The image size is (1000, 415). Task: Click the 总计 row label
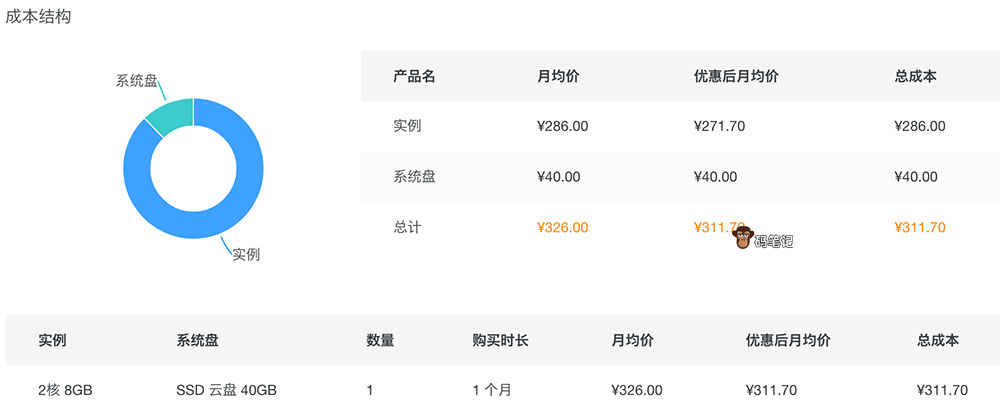pyautogui.click(x=407, y=227)
